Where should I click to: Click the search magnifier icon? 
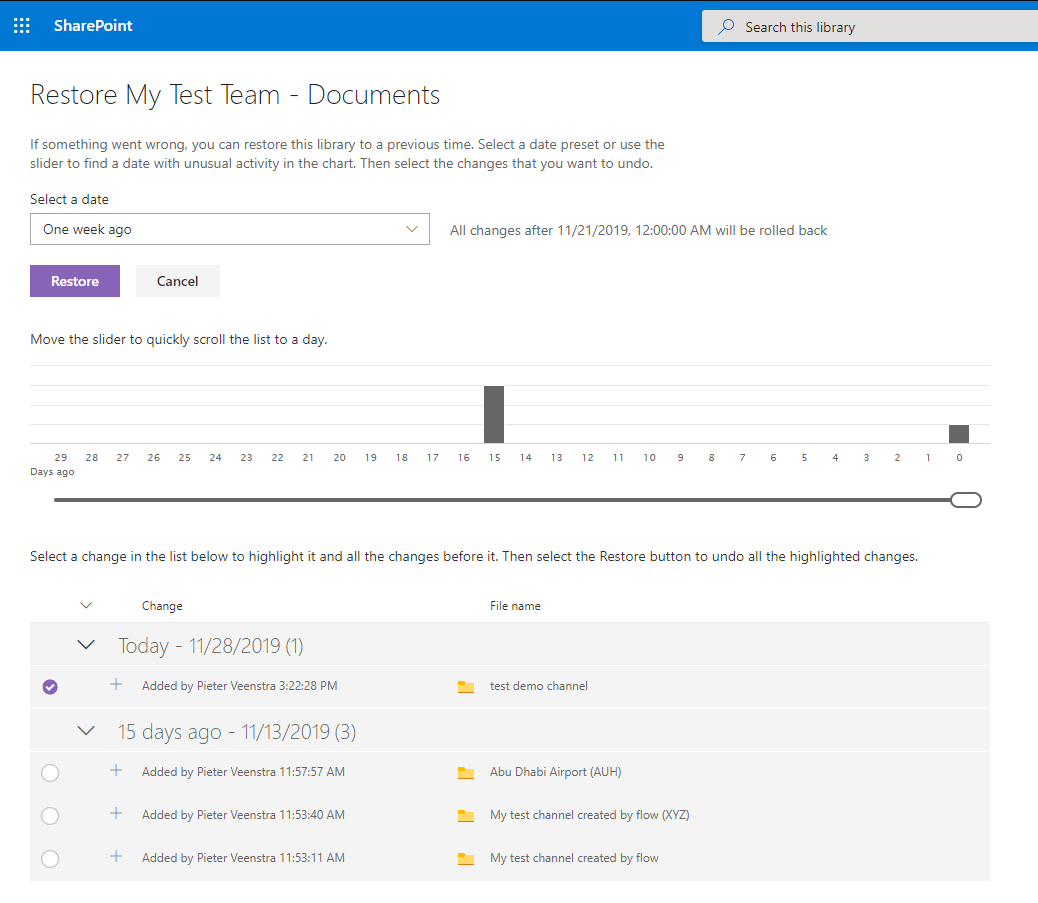point(726,26)
